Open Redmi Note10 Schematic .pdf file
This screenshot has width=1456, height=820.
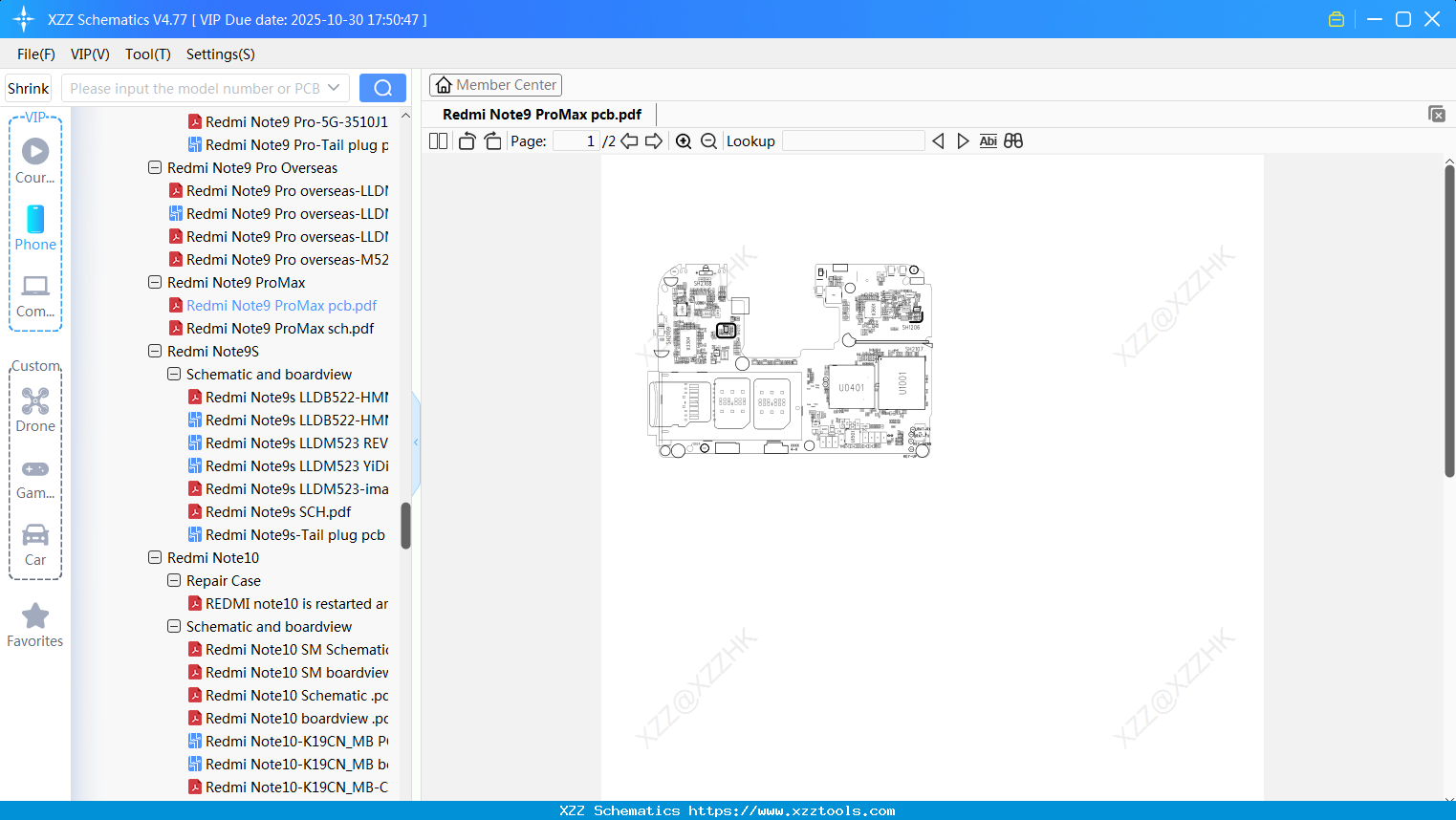click(x=296, y=695)
